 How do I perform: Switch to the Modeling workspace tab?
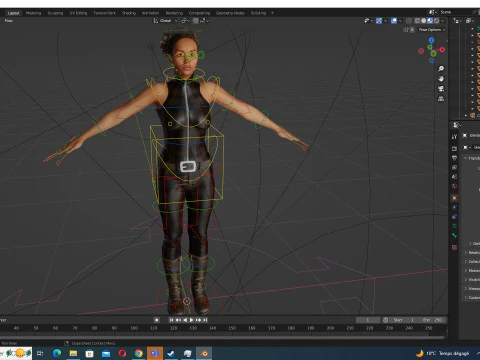click(x=33, y=13)
